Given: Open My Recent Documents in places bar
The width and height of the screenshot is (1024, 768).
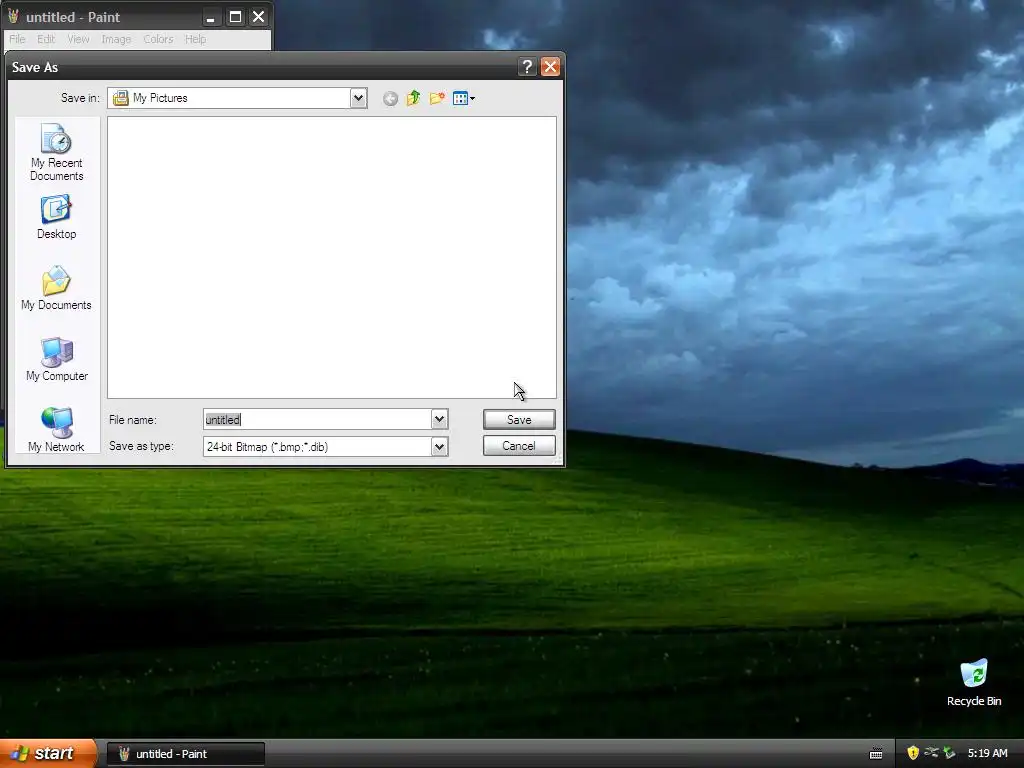Looking at the screenshot, I should pyautogui.click(x=57, y=152).
